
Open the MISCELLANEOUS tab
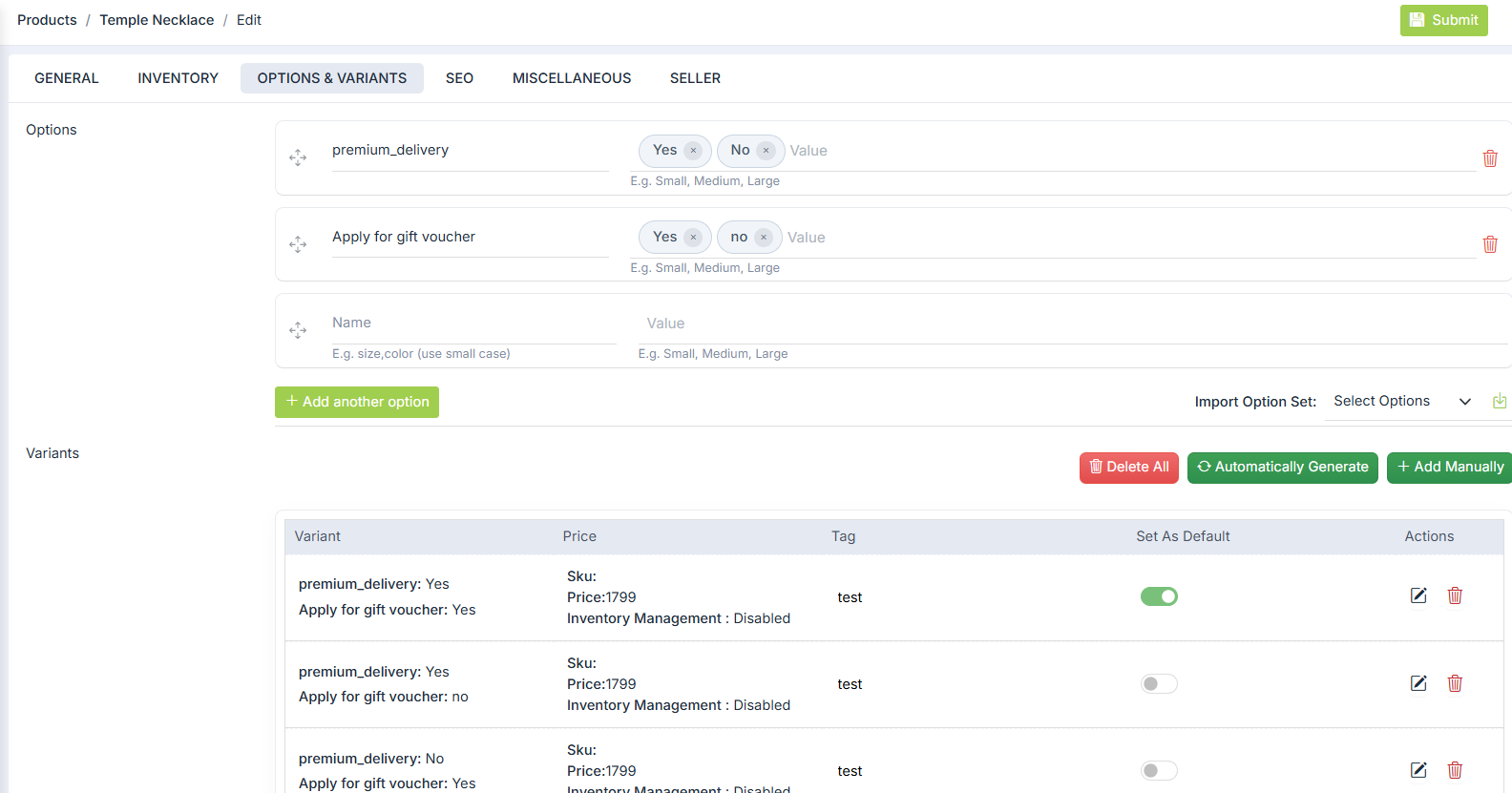tap(572, 78)
